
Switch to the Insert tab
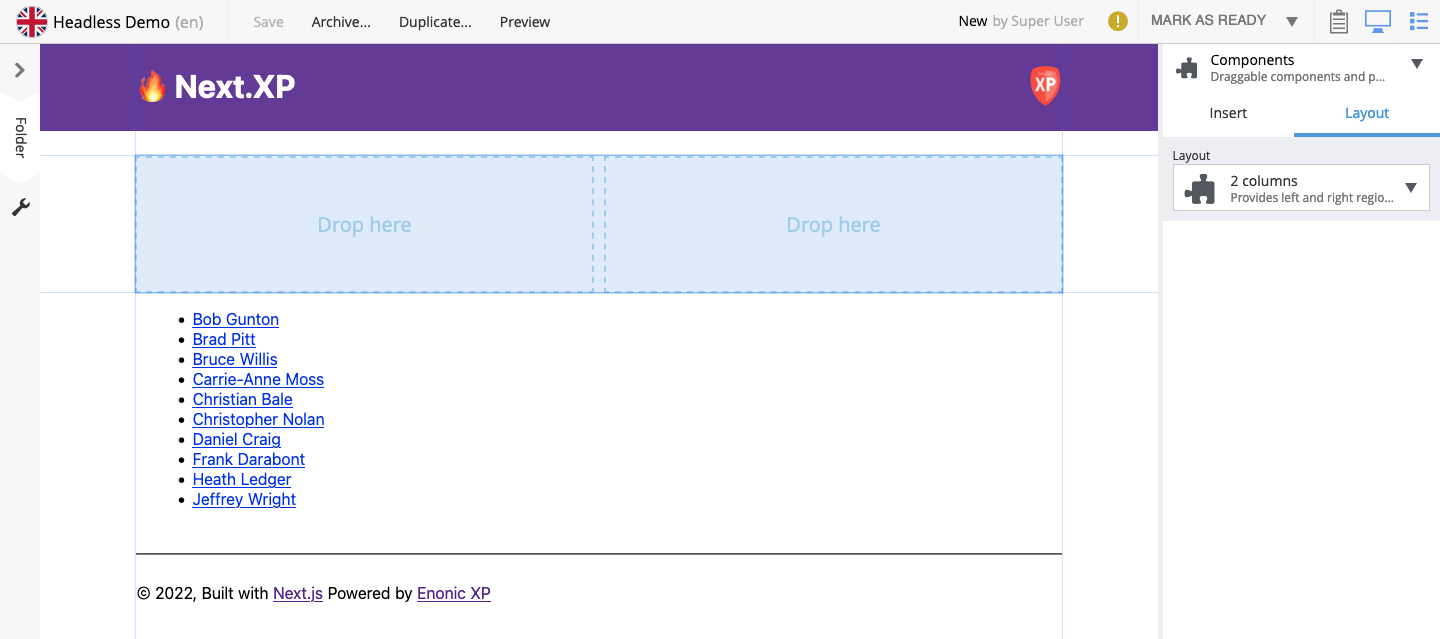coord(1228,113)
